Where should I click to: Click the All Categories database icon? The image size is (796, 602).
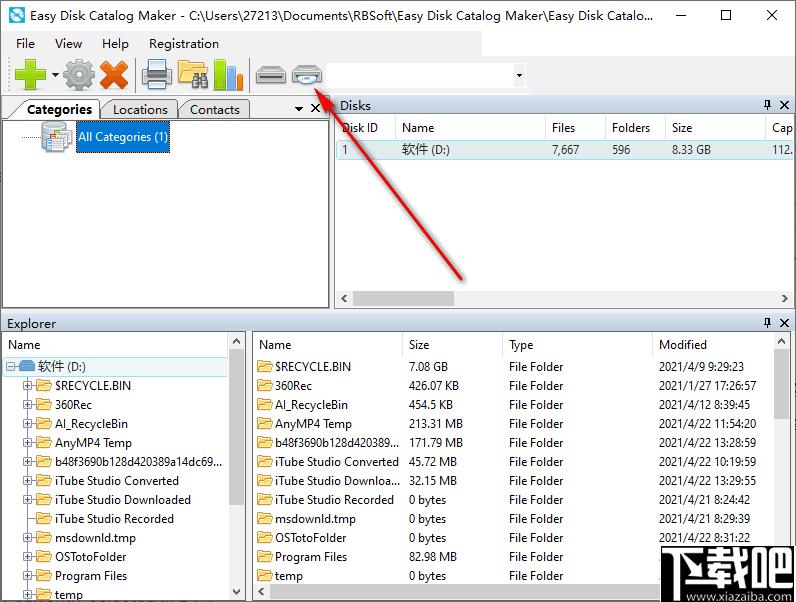[x=56, y=137]
